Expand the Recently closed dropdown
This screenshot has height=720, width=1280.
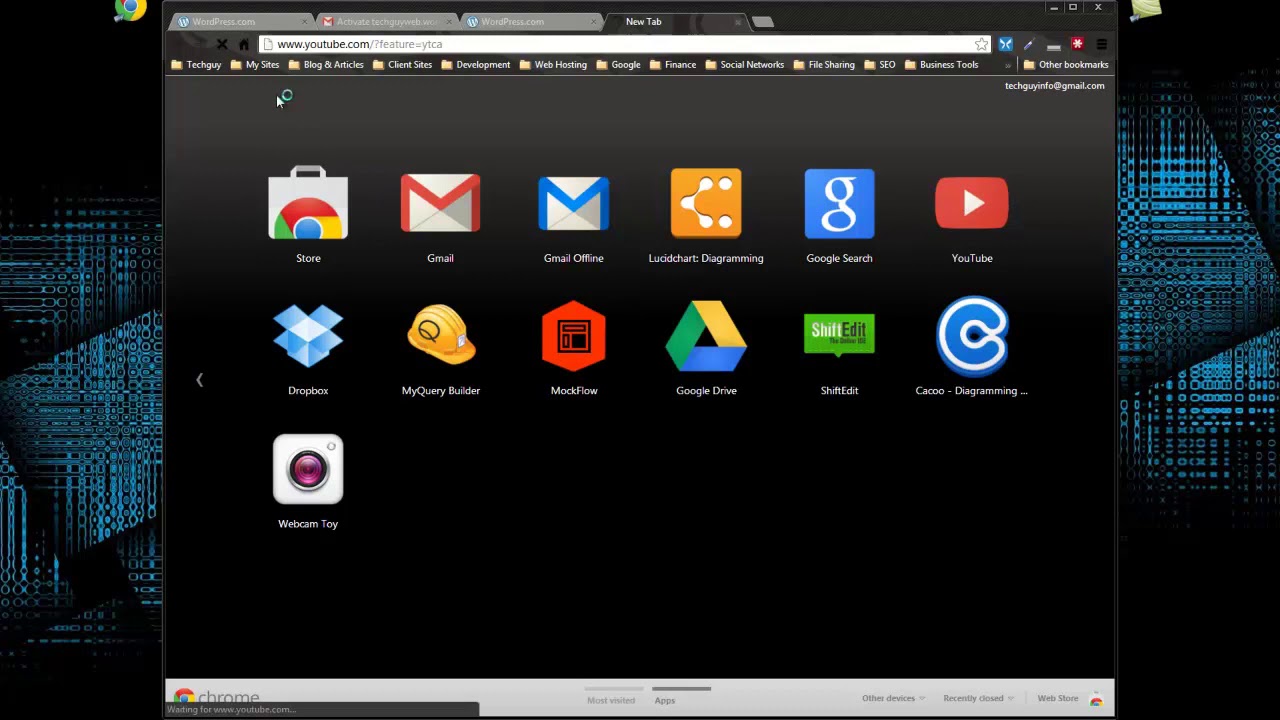pos(978,698)
